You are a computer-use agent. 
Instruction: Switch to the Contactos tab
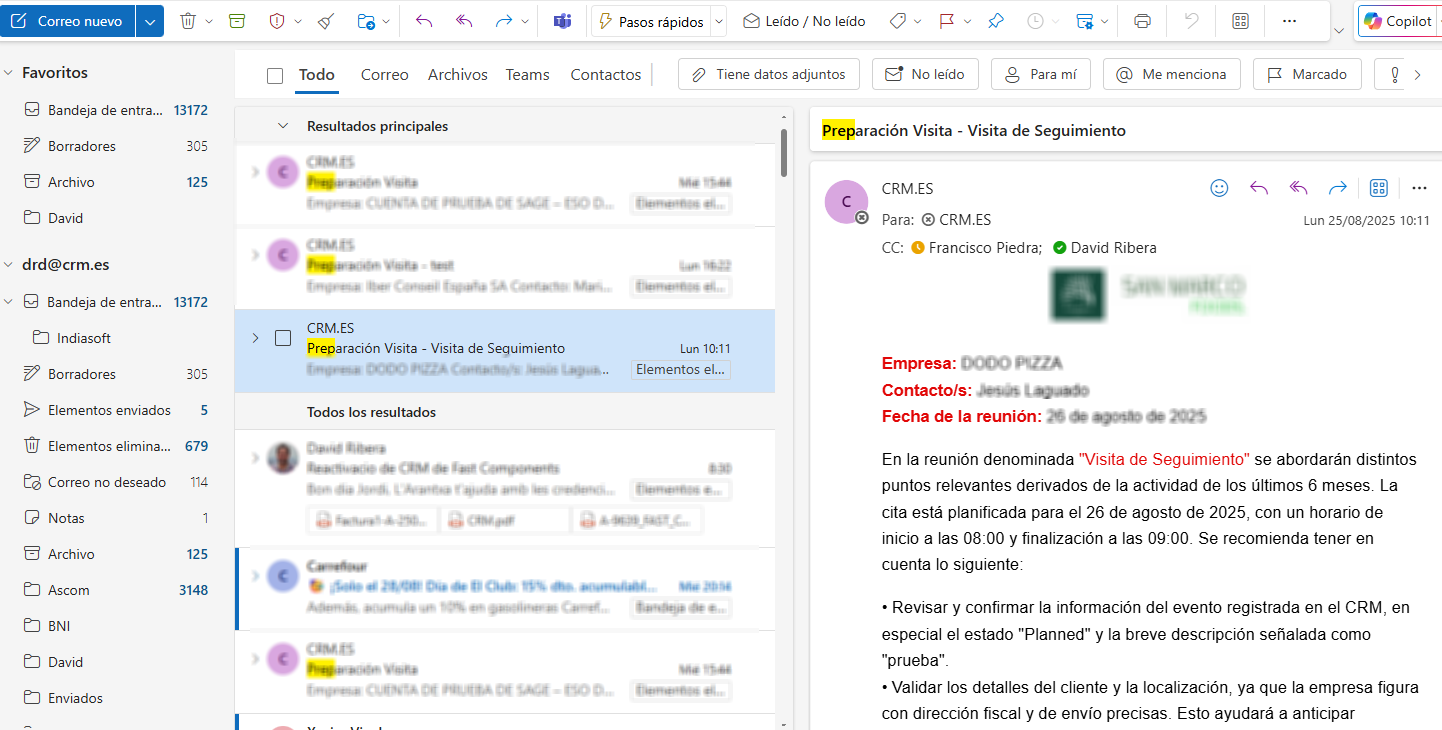[x=606, y=75]
